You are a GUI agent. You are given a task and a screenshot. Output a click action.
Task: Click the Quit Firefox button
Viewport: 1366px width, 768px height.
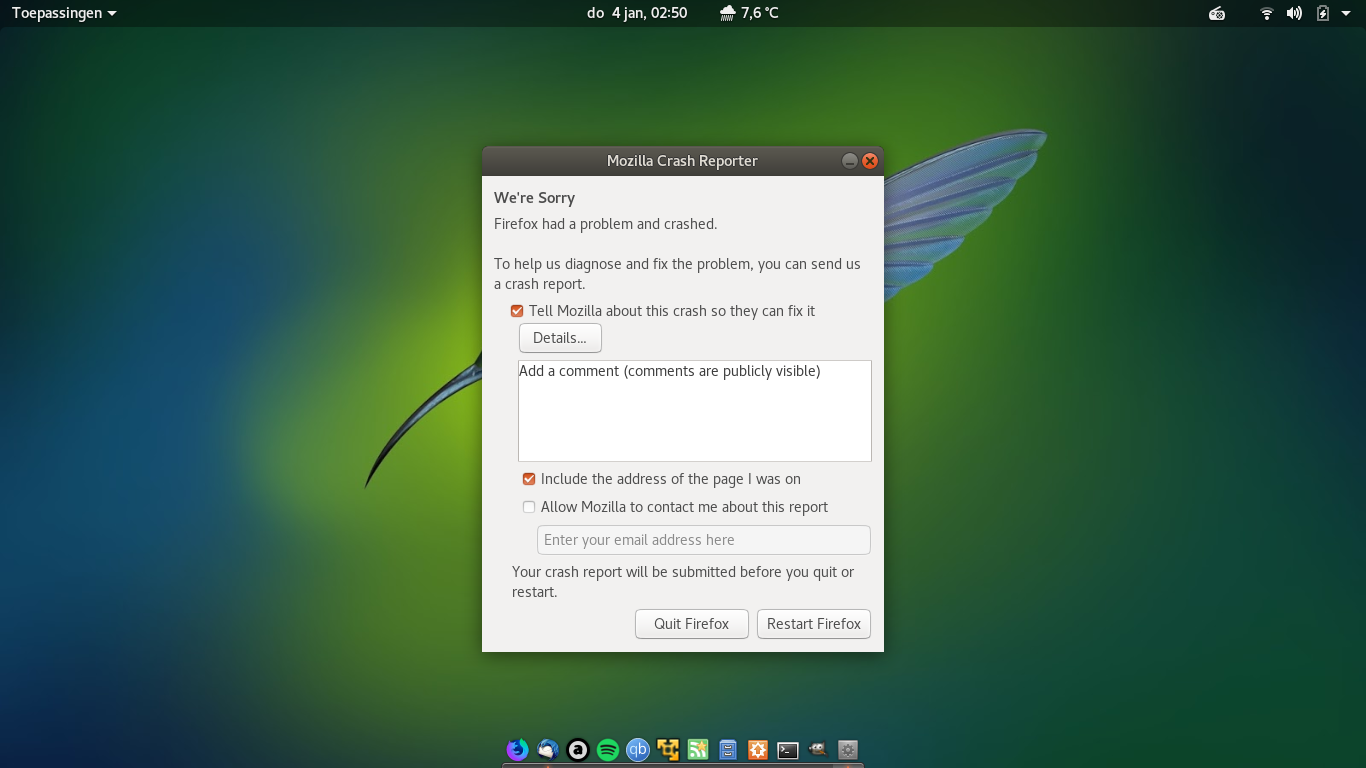click(692, 624)
